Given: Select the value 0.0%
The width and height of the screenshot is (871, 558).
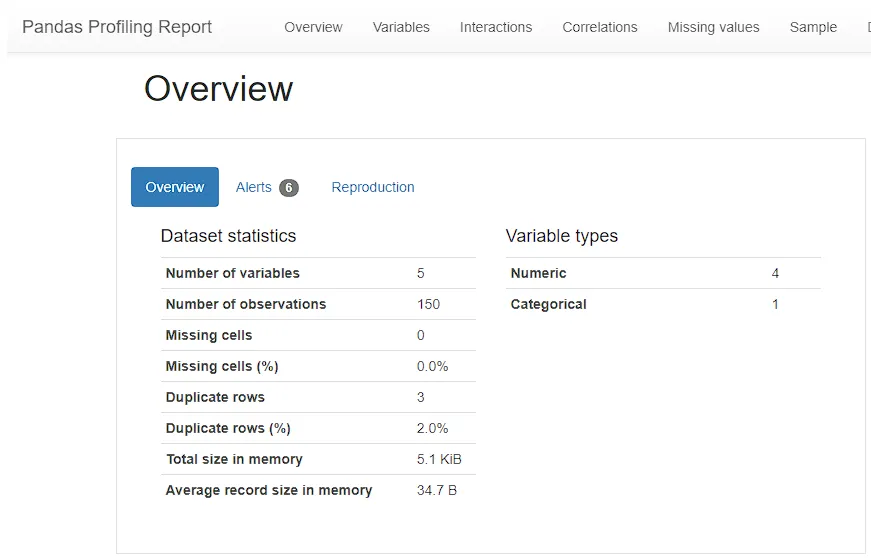Looking at the screenshot, I should (433, 366).
